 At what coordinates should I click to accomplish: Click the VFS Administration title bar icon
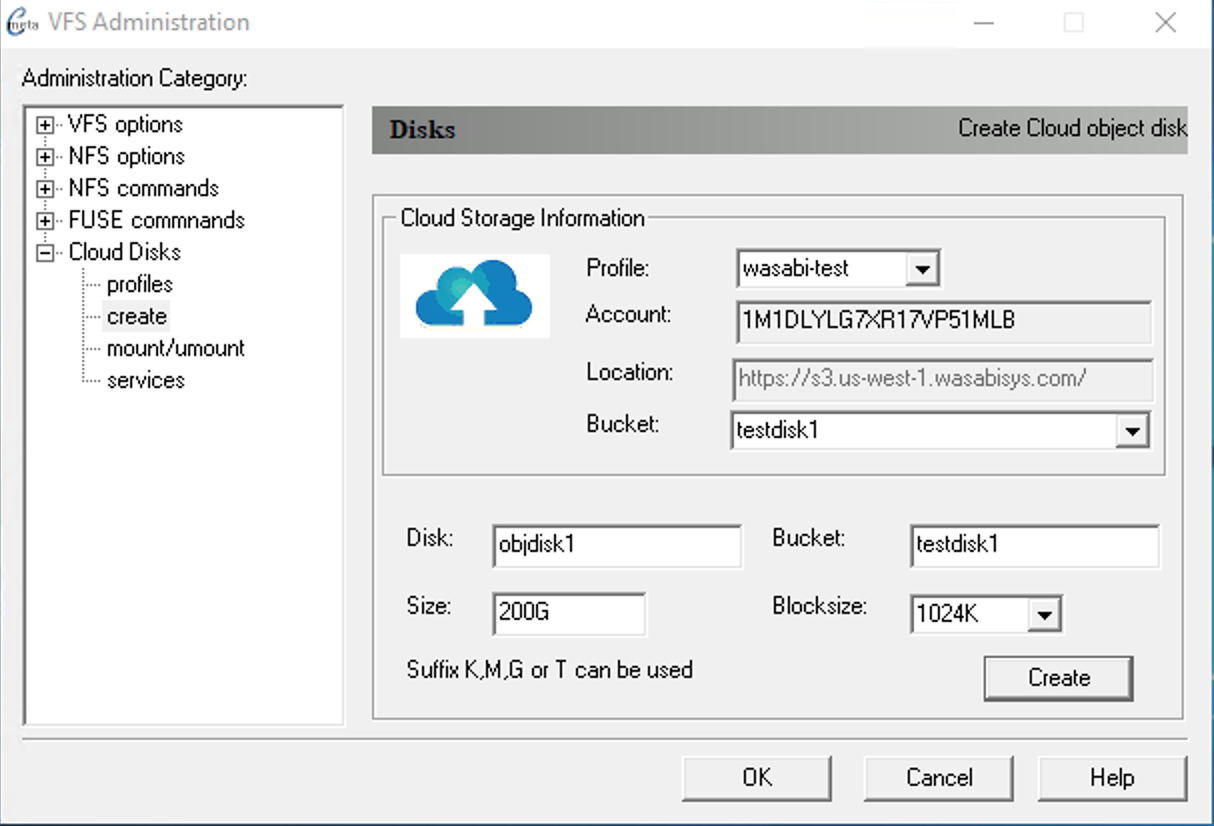pos(22,24)
